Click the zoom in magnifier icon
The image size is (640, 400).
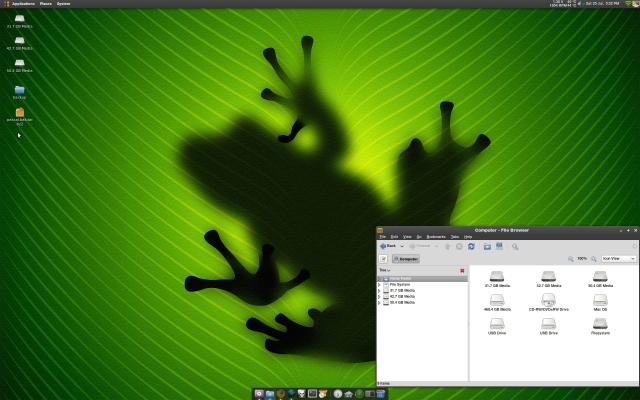pos(594,259)
